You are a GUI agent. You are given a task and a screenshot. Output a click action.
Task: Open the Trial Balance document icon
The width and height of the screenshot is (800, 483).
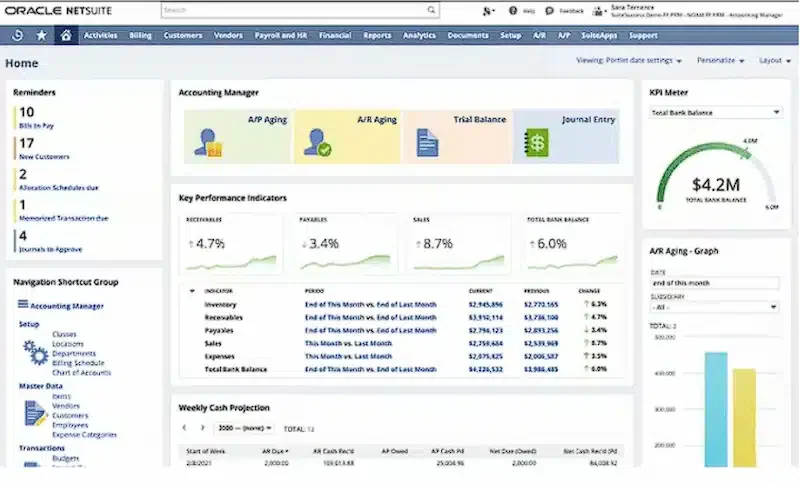click(x=427, y=142)
